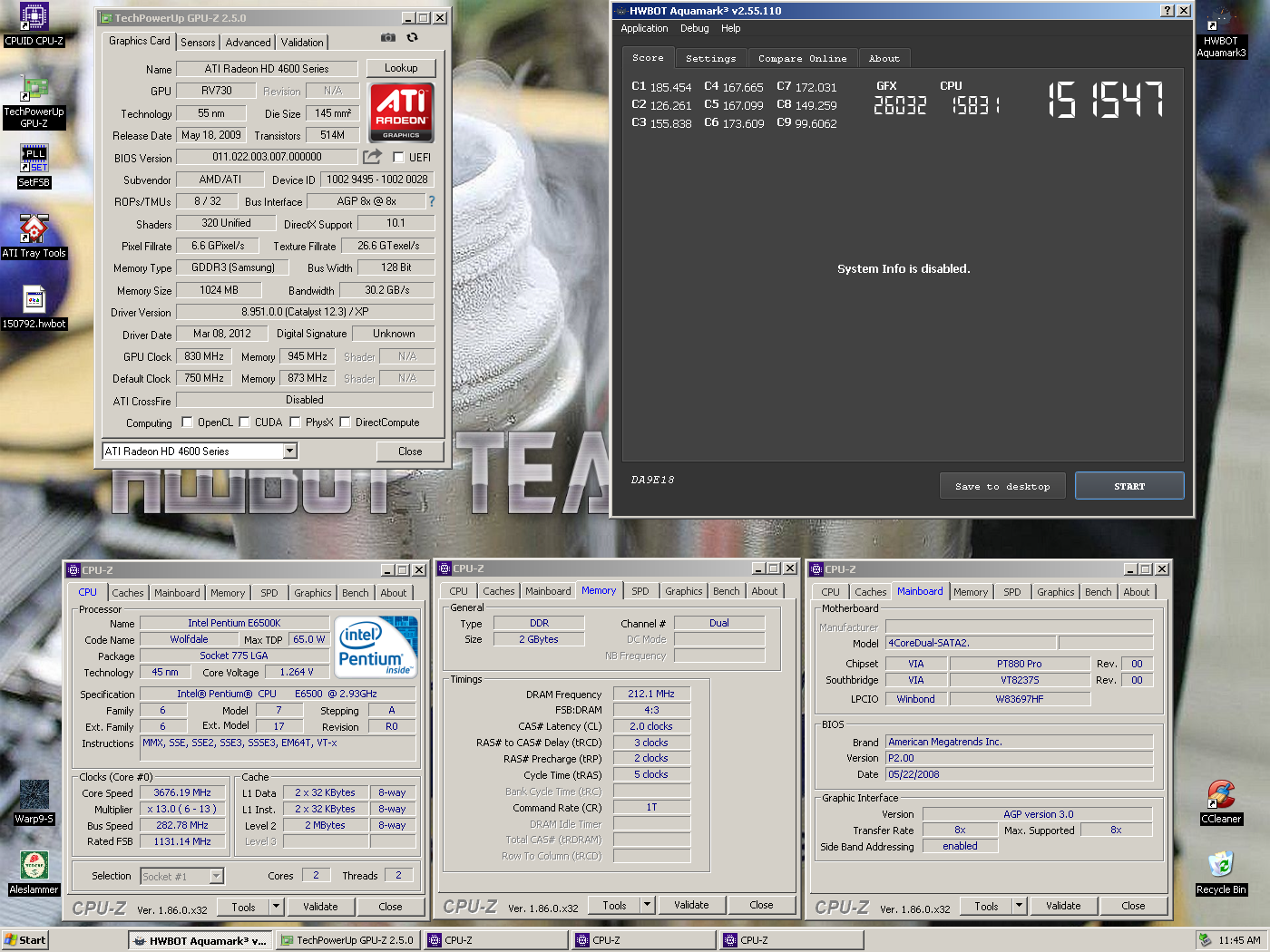Open the Application menu in Aquamark3
Image resolution: width=1270 pixels, height=952 pixels.
[x=644, y=28]
